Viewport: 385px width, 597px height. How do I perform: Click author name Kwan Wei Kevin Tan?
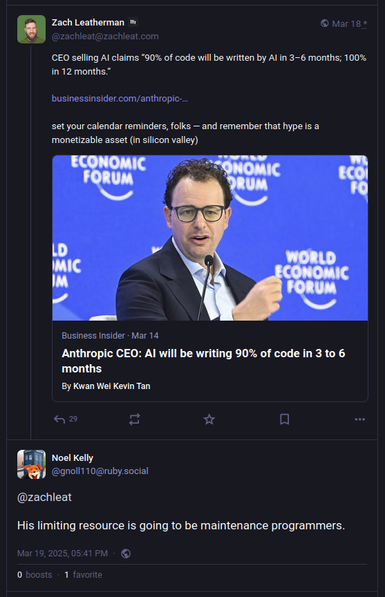[x=112, y=386]
